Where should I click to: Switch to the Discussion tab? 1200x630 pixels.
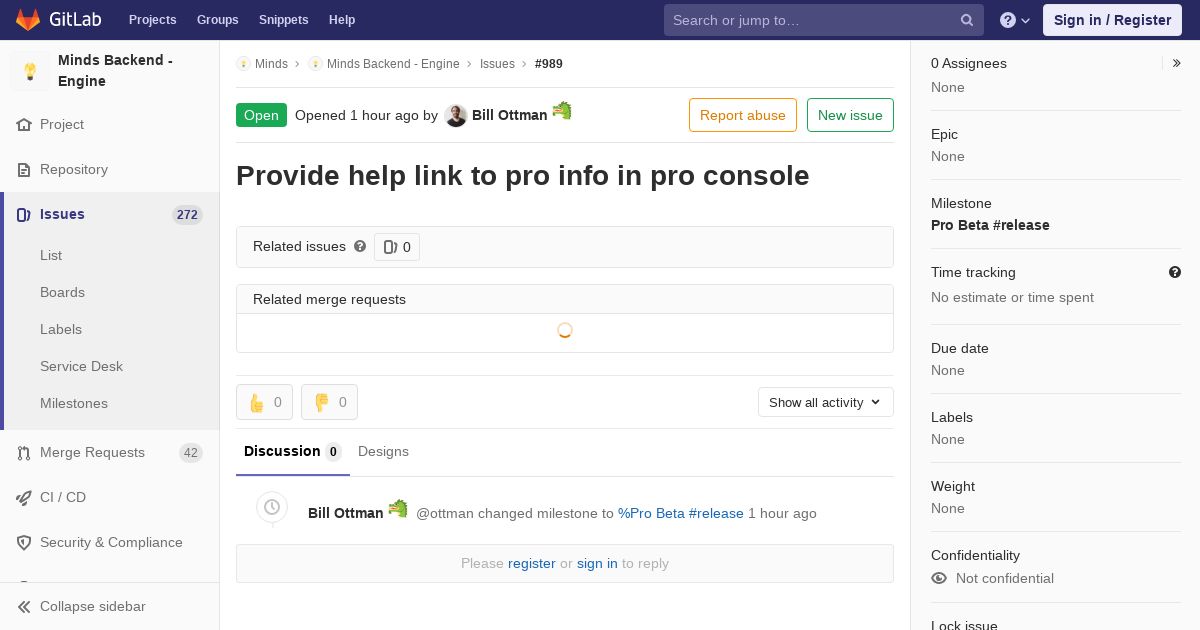[x=293, y=452]
